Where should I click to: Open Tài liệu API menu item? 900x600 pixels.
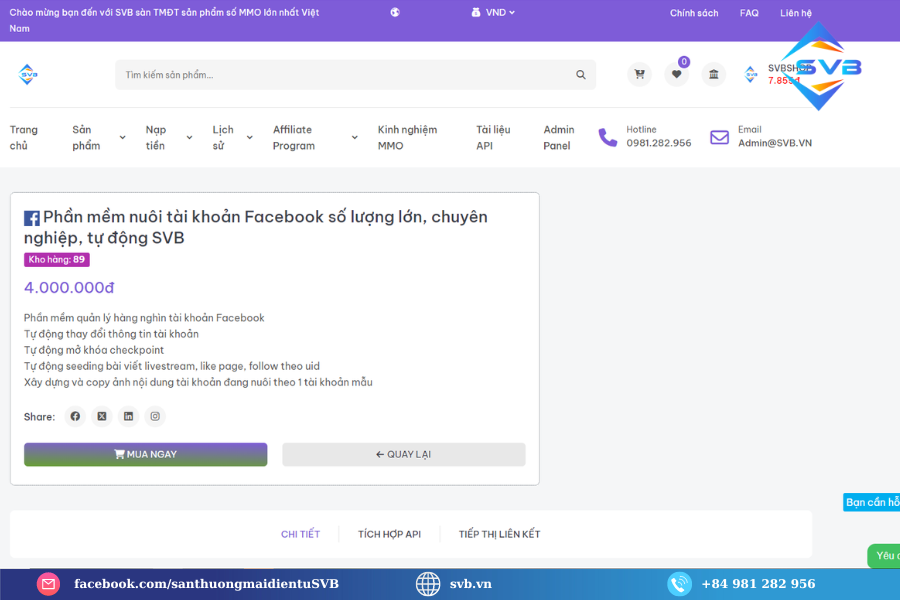493,138
